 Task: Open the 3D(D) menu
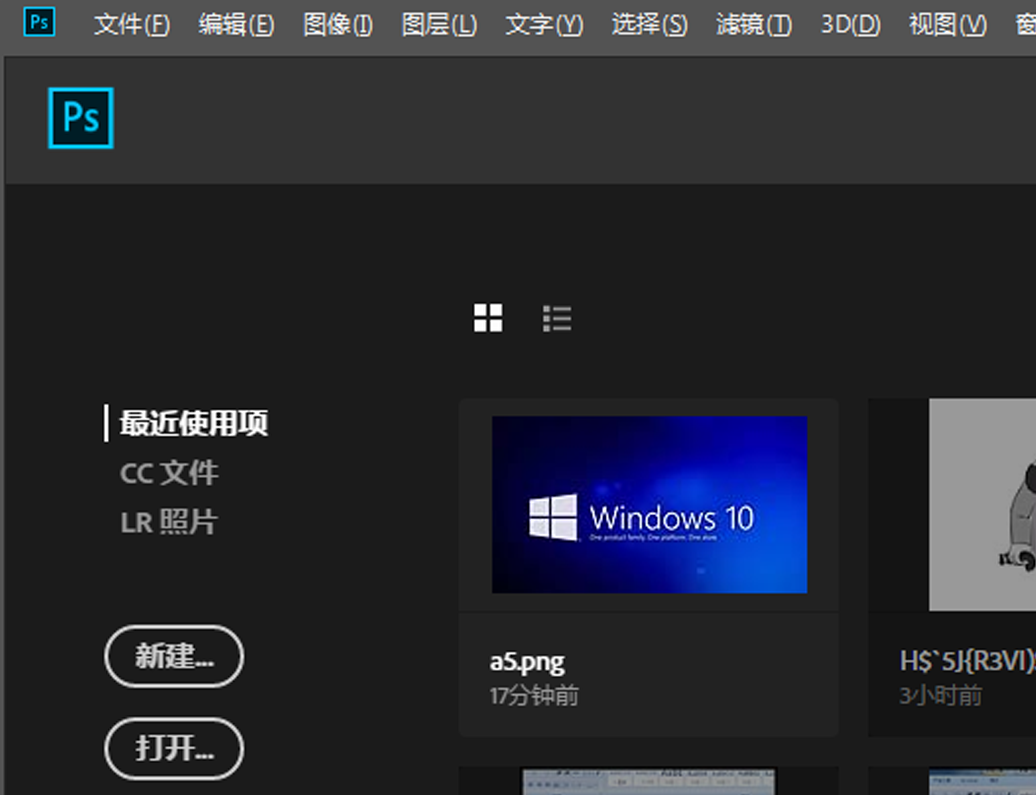(850, 24)
